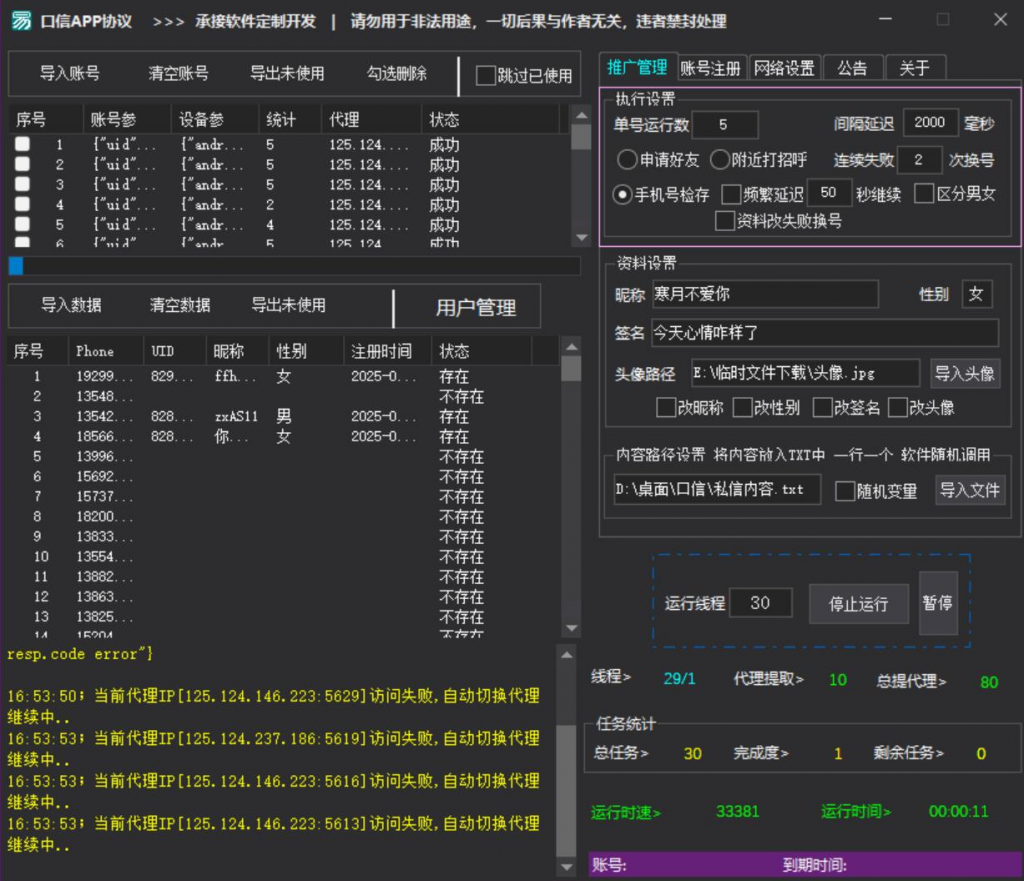1024x881 pixels.
Task: Click inside the 昵称 nickname input field
Action: [x=765, y=294]
